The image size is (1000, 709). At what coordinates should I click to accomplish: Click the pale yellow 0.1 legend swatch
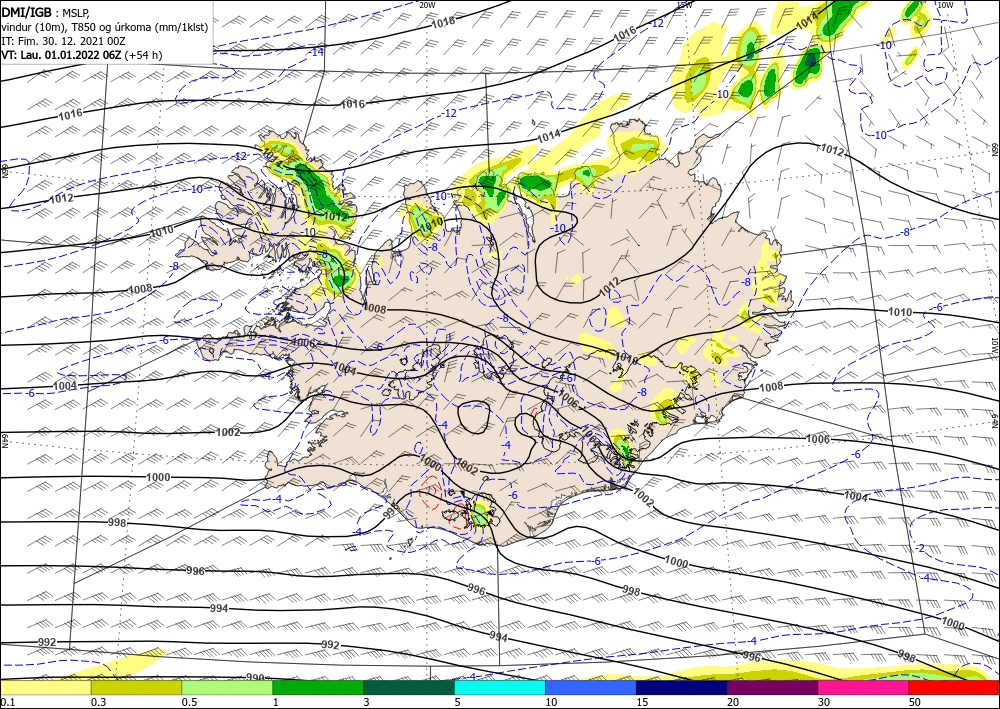tap(46, 688)
